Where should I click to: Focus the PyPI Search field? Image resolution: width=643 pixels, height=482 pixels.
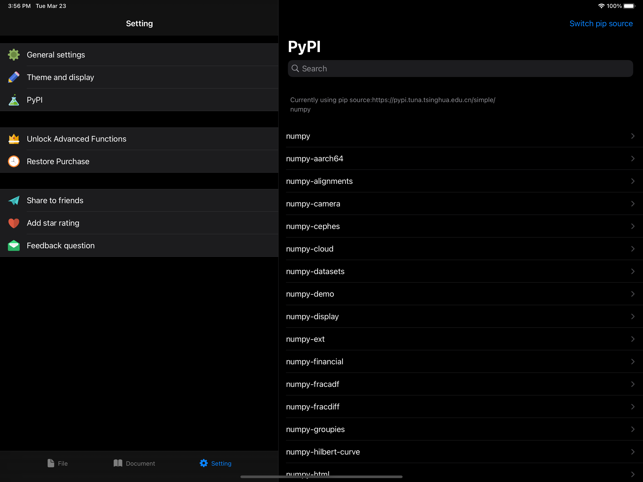coord(460,69)
